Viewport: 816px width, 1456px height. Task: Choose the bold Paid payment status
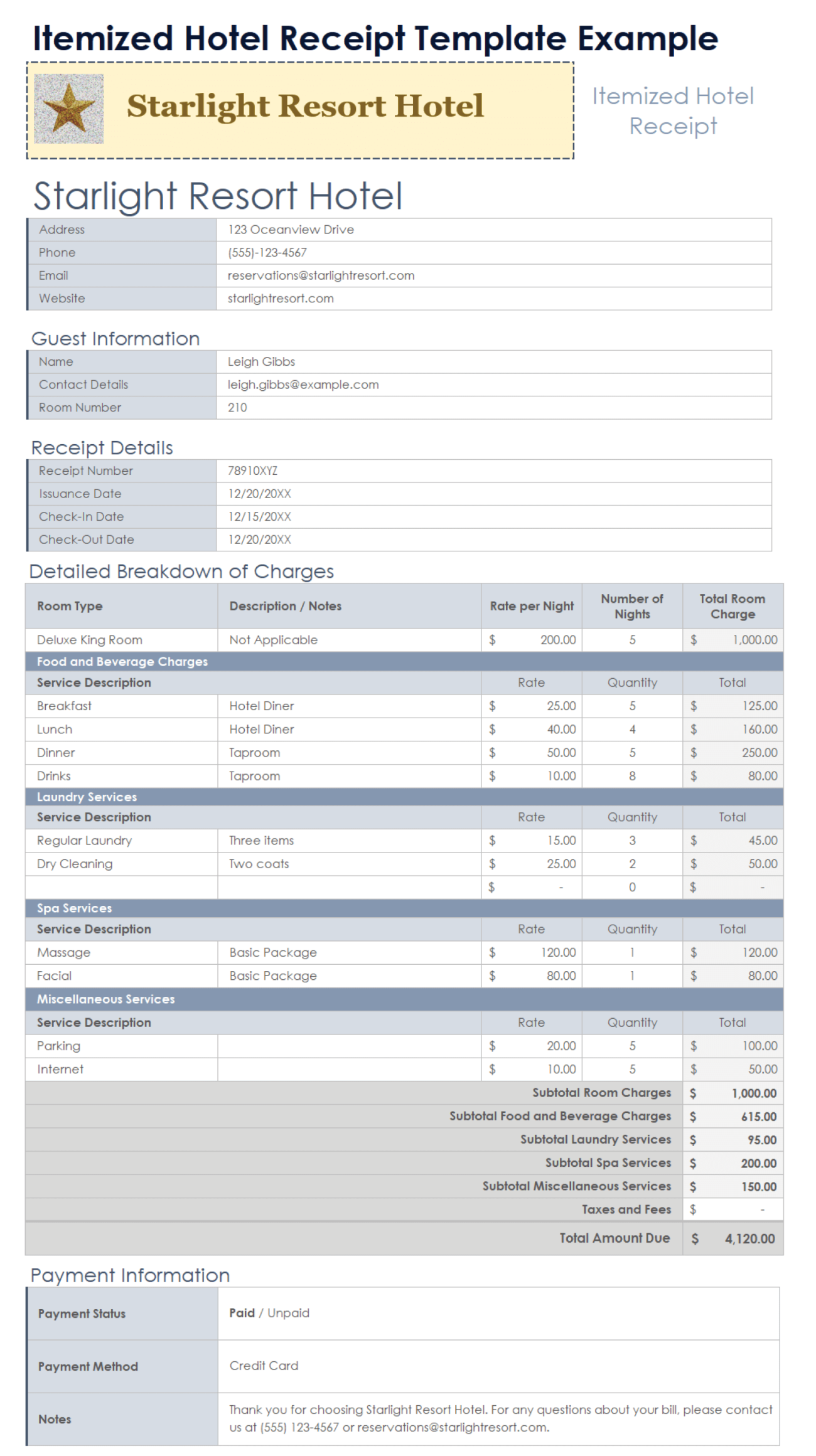242,1313
